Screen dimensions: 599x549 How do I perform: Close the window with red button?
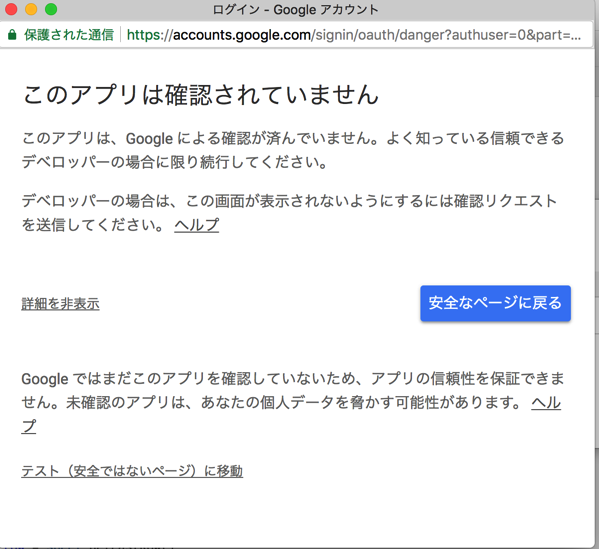pos(11,9)
